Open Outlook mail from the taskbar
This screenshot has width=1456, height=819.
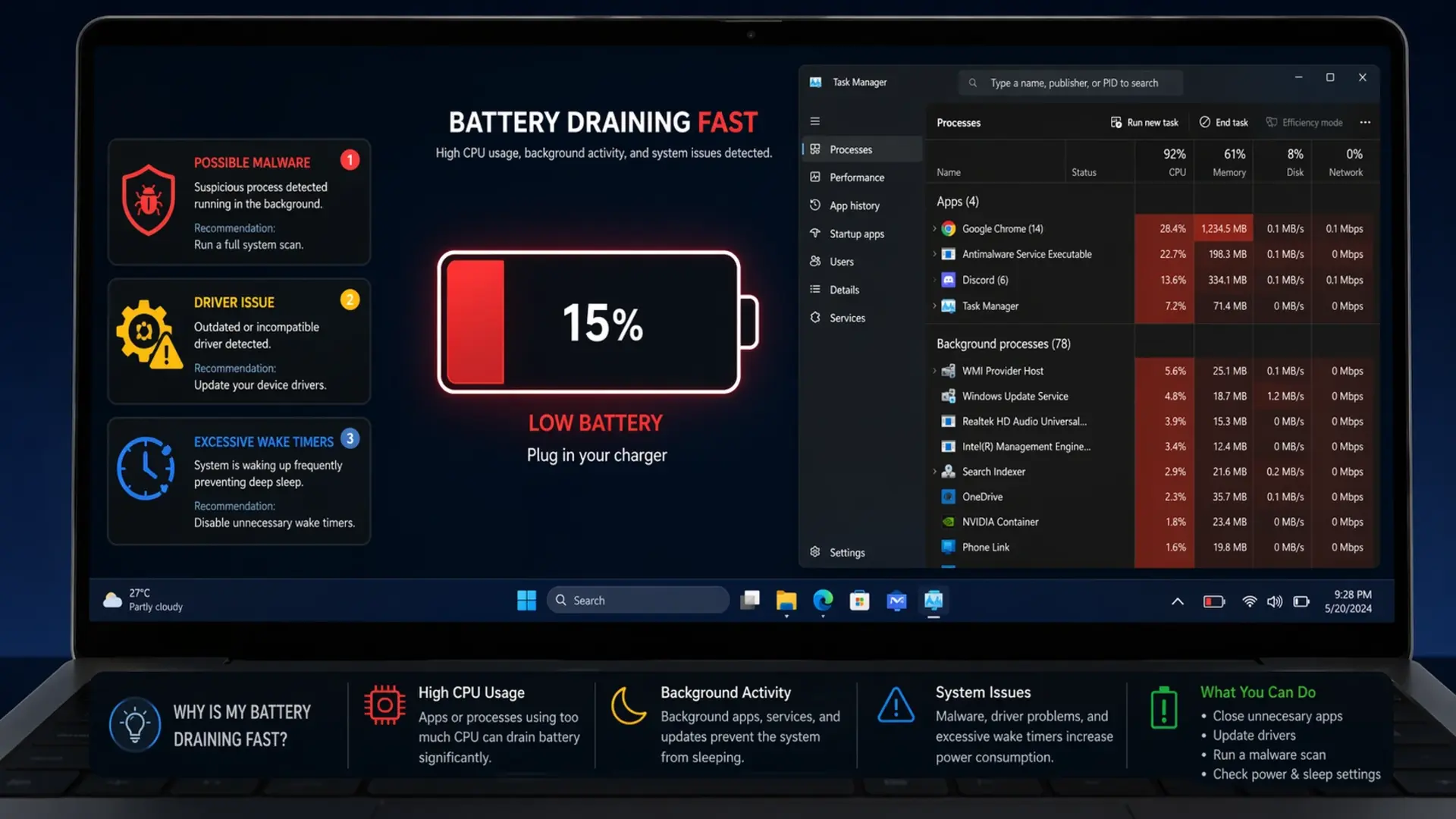click(x=896, y=600)
